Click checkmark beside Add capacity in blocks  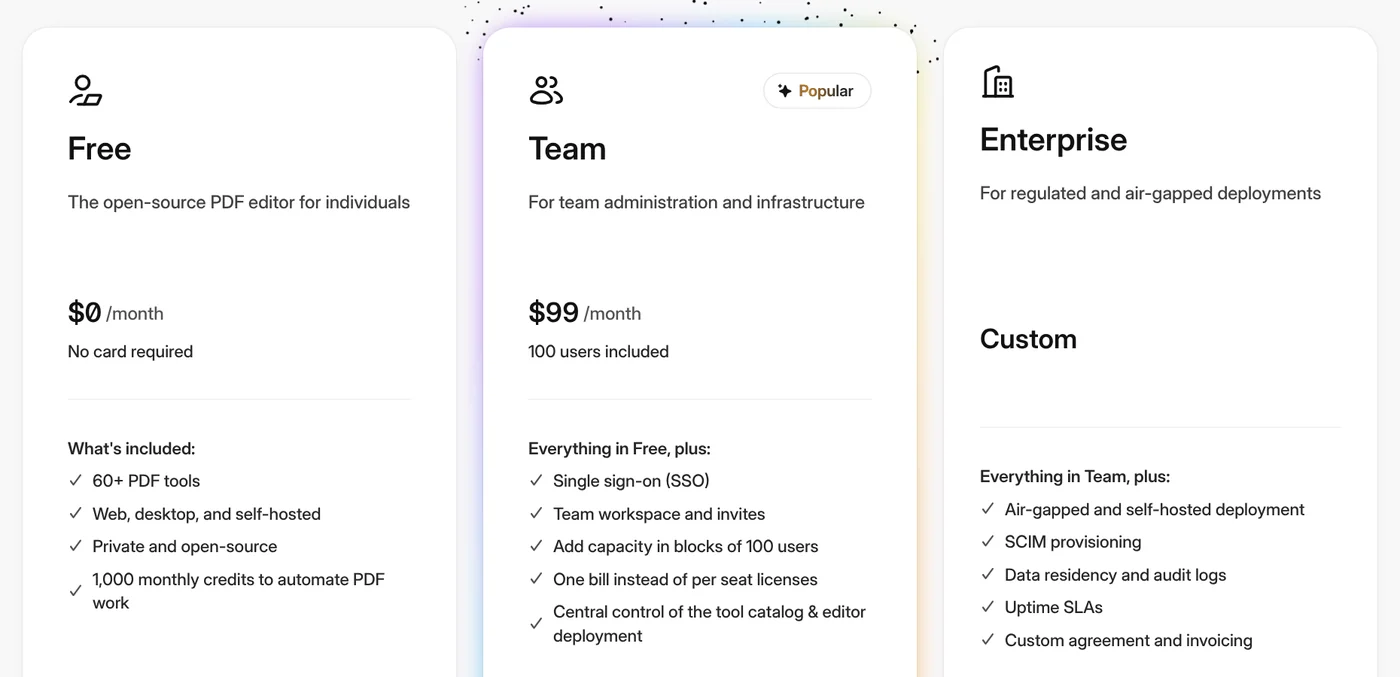click(x=536, y=546)
